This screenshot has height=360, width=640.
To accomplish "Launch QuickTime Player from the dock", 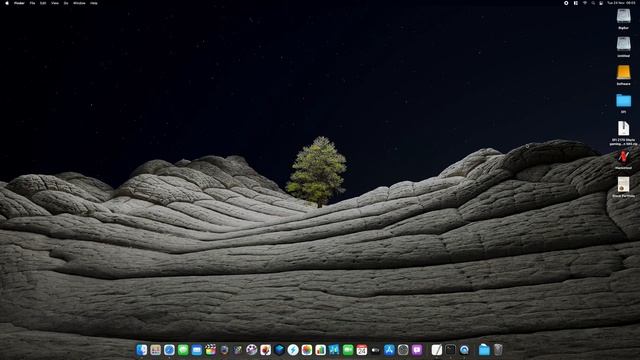I will coord(464,350).
